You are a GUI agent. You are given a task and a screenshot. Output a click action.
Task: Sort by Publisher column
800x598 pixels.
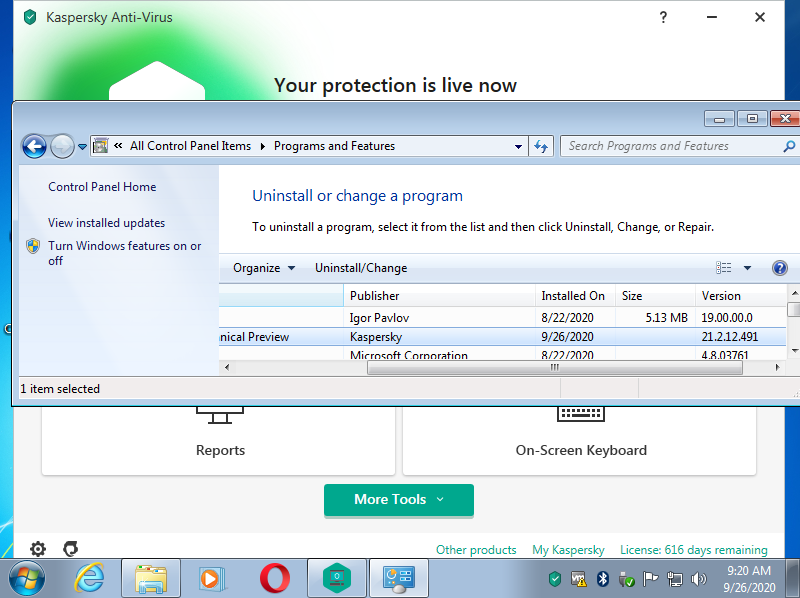(x=439, y=296)
